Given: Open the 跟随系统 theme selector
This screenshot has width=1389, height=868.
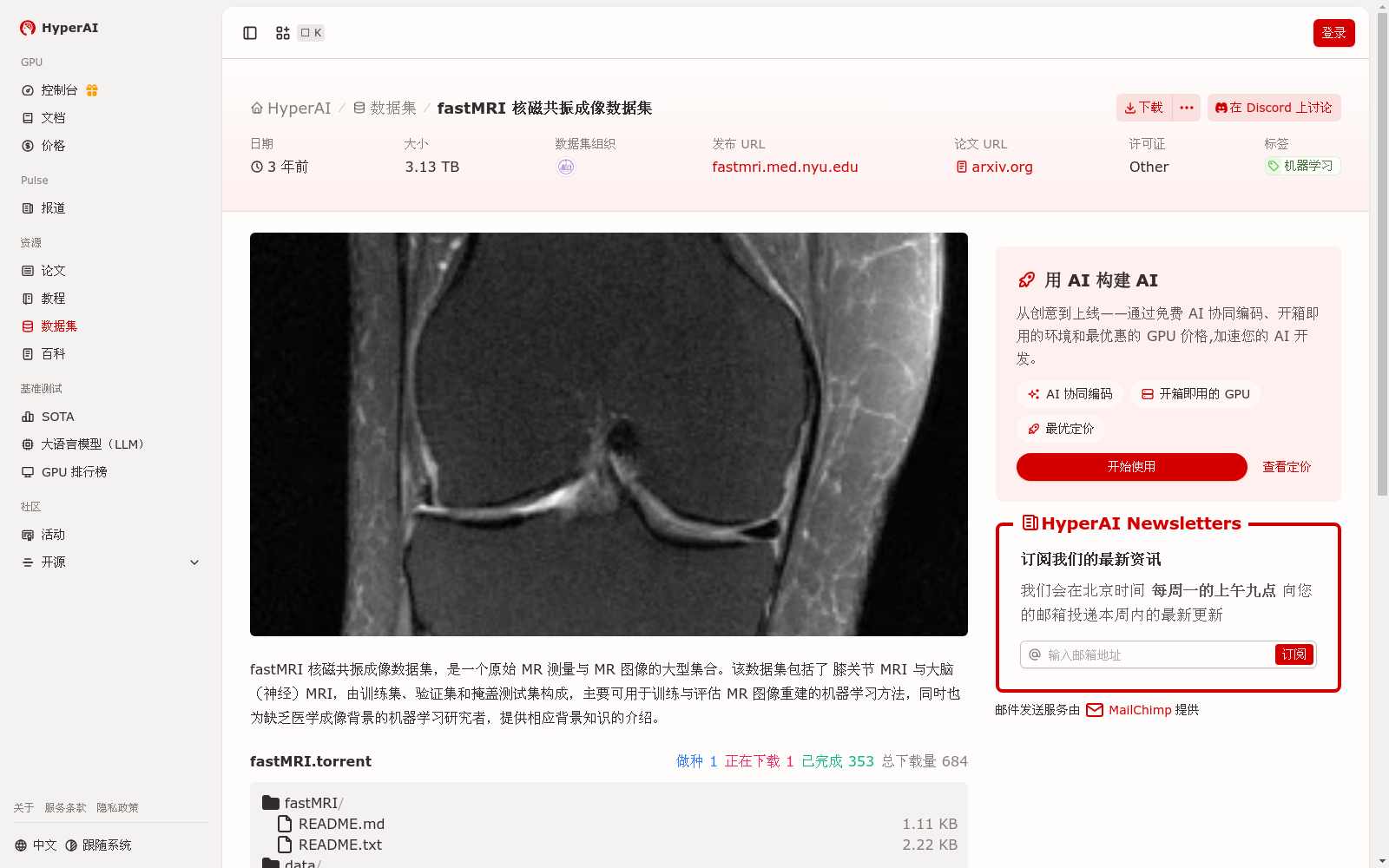Looking at the screenshot, I should click(98, 845).
